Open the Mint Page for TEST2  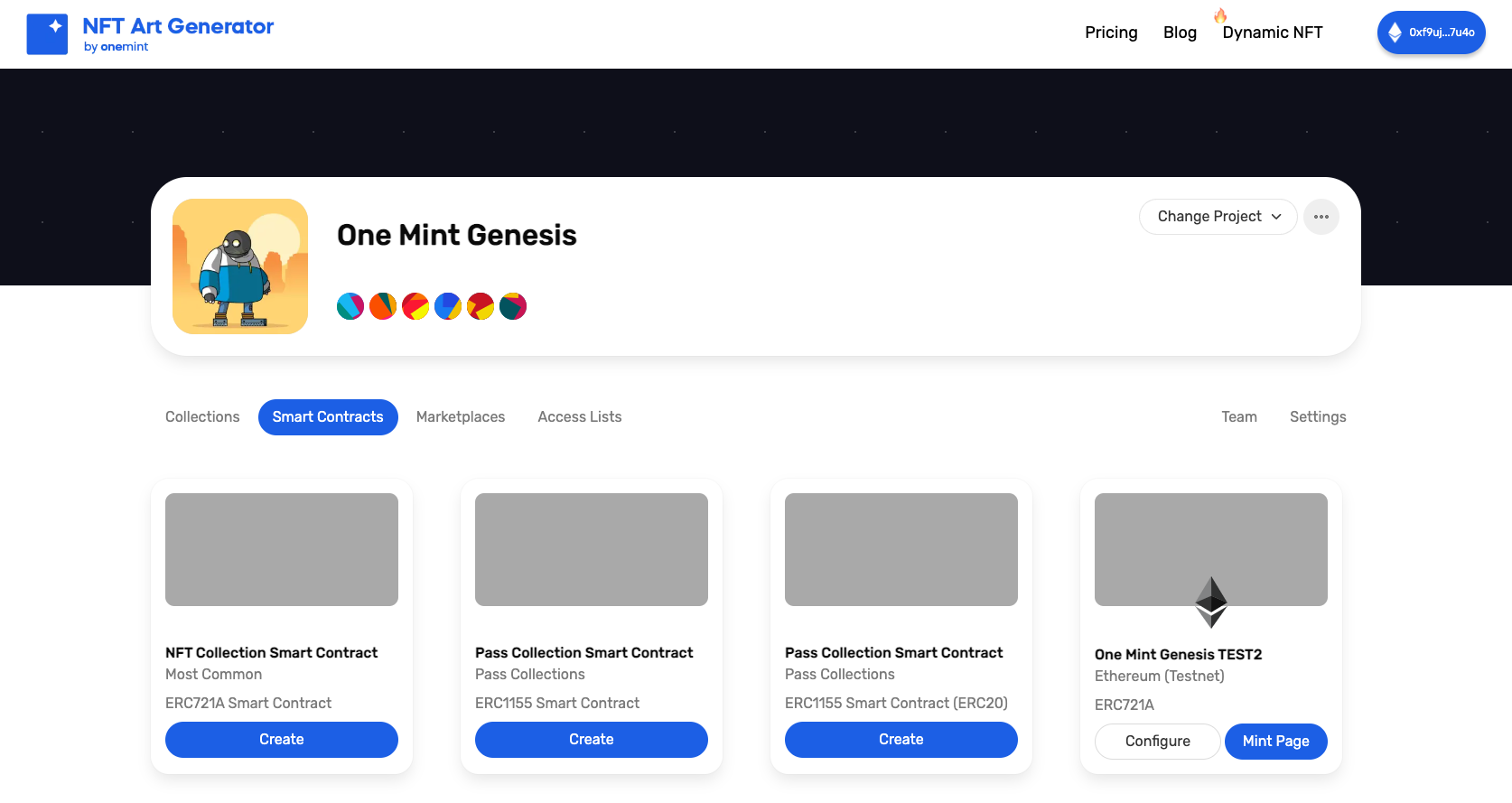point(1275,742)
